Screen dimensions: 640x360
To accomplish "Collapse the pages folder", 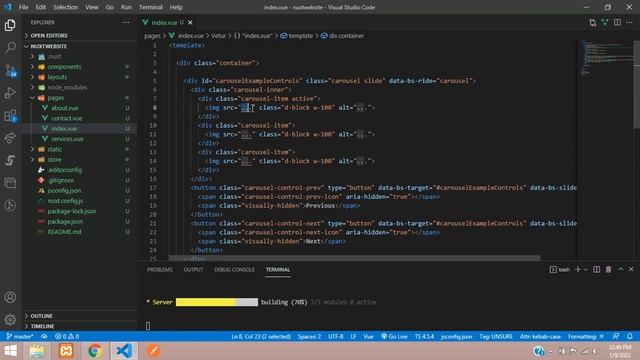I will click(56, 98).
